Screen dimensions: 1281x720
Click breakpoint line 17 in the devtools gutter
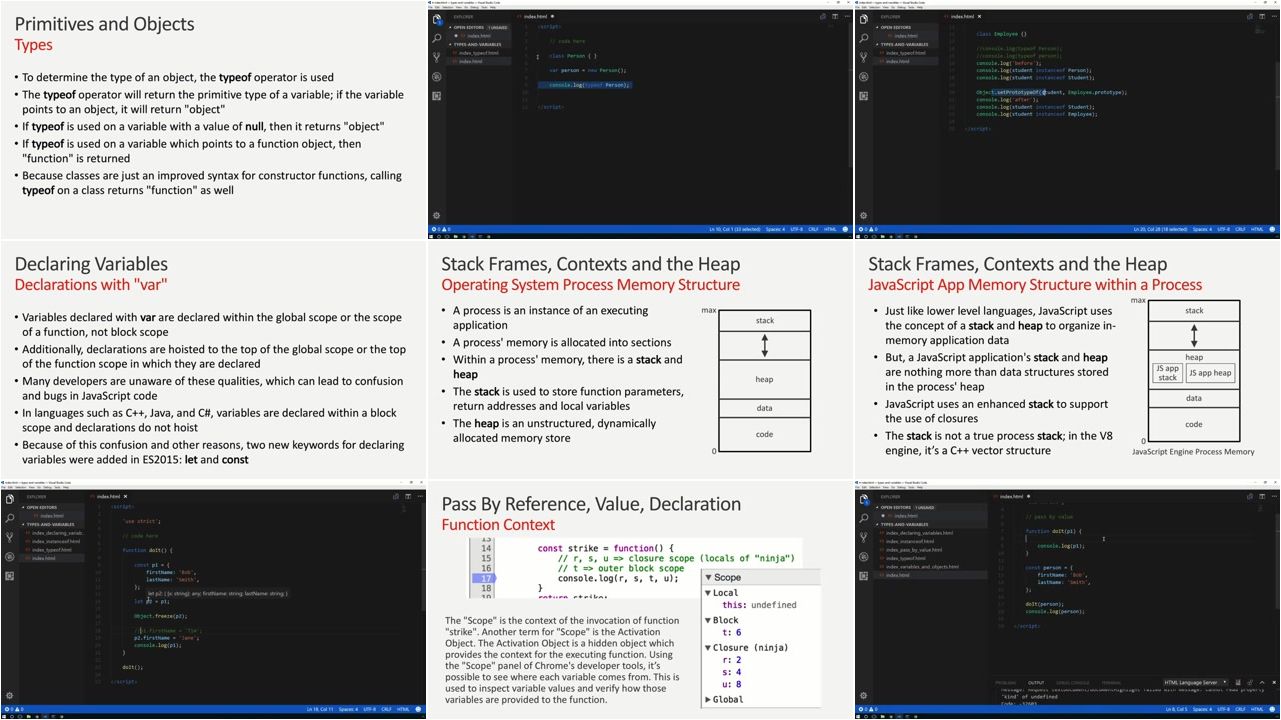485,579
